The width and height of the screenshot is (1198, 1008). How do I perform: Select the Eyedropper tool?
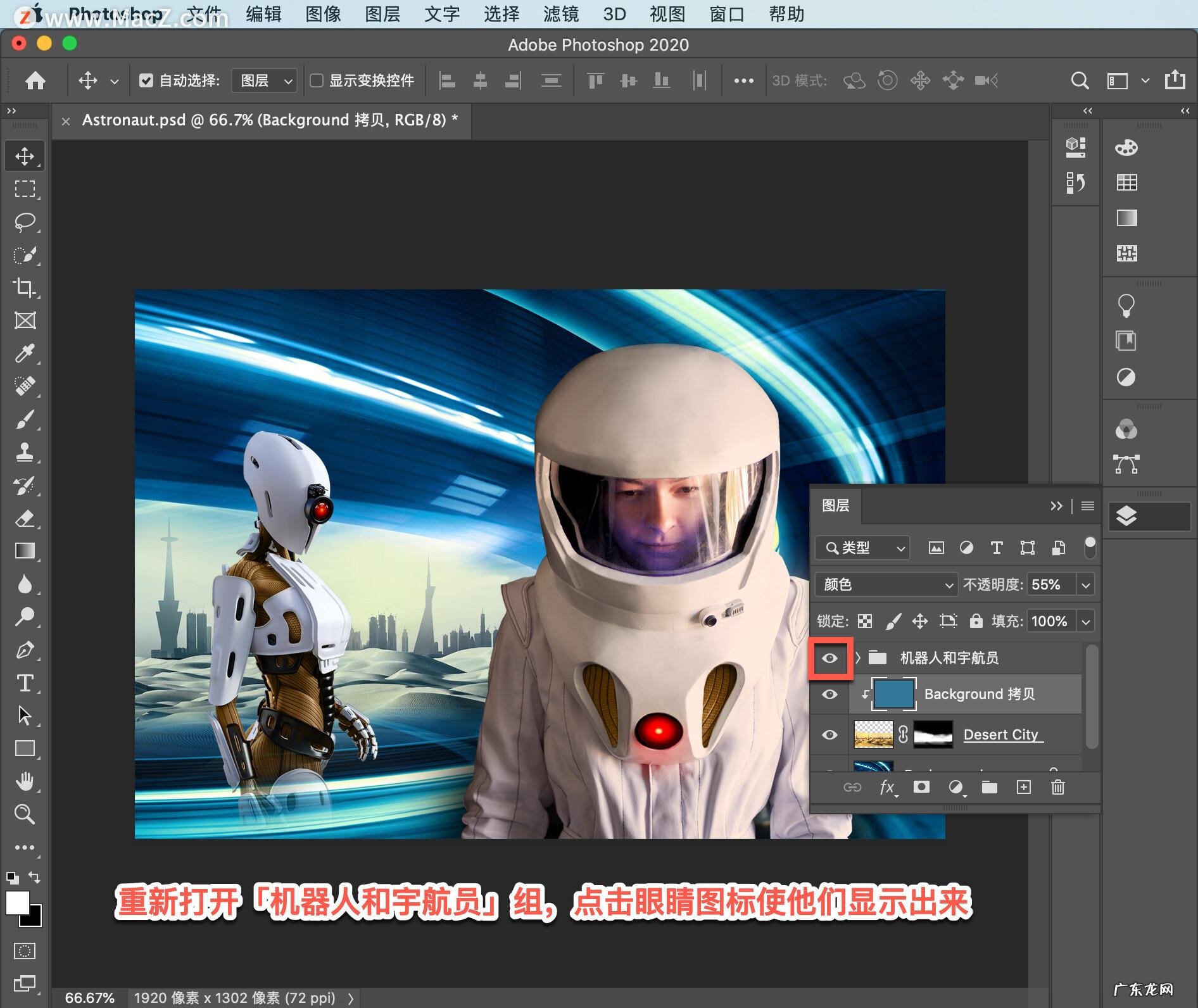tap(25, 354)
